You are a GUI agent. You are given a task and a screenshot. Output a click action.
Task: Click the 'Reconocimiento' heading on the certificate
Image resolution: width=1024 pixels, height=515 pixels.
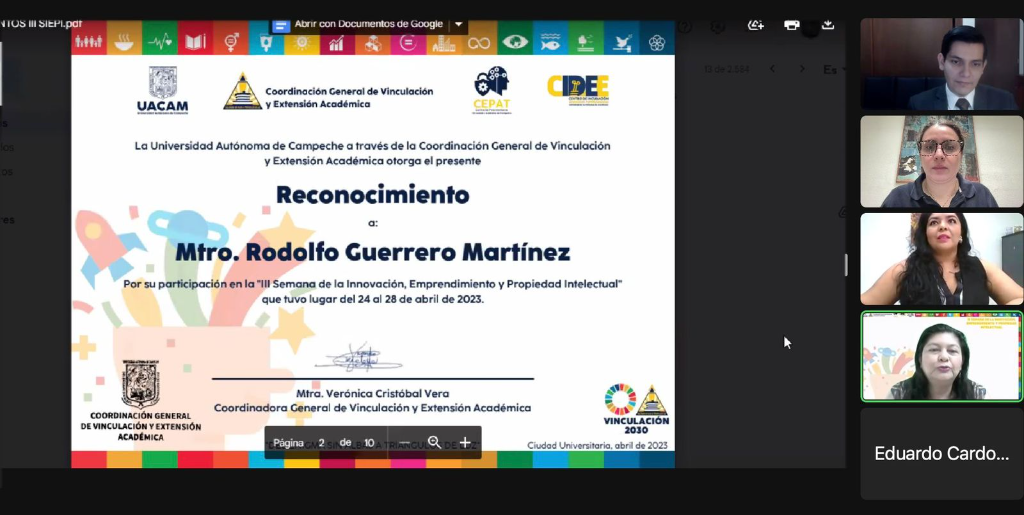tap(372, 195)
